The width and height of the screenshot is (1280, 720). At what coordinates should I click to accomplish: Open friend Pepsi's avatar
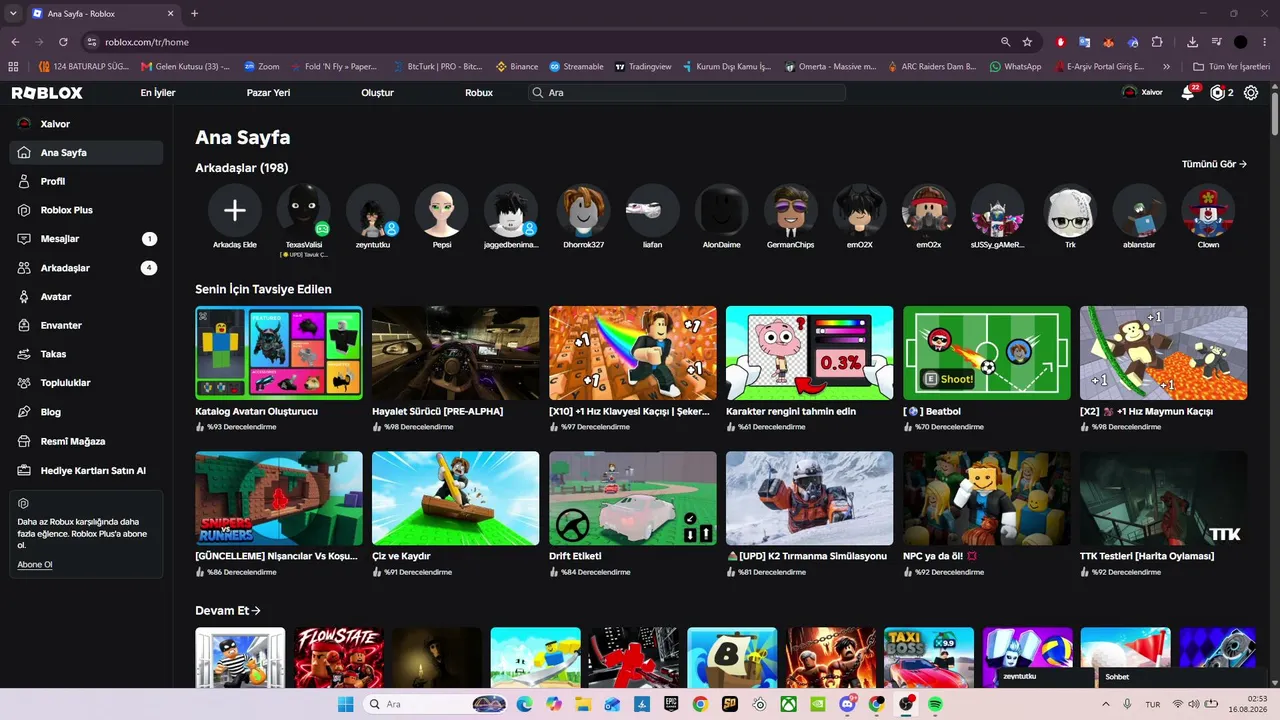[442, 210]
